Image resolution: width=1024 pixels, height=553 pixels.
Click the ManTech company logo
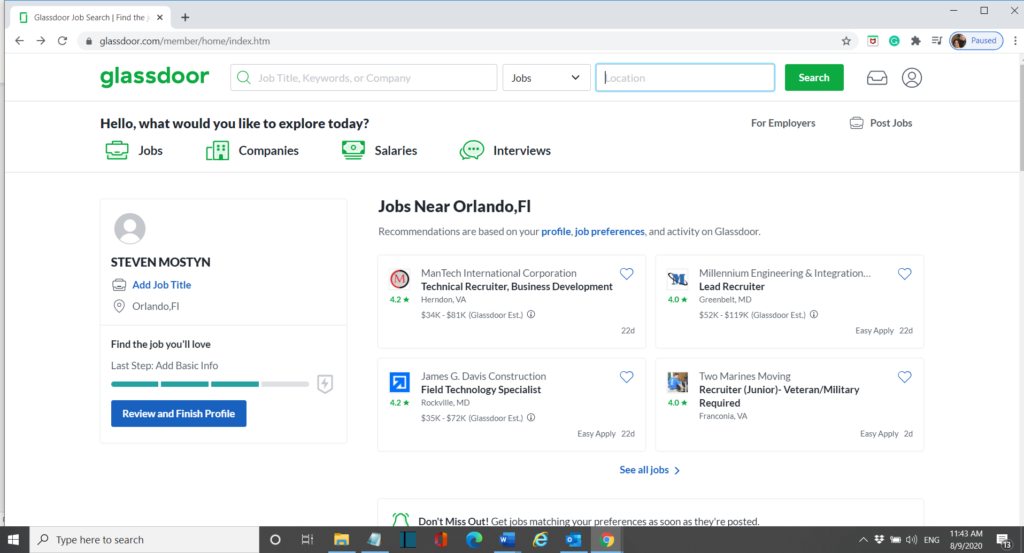point(400,279)
